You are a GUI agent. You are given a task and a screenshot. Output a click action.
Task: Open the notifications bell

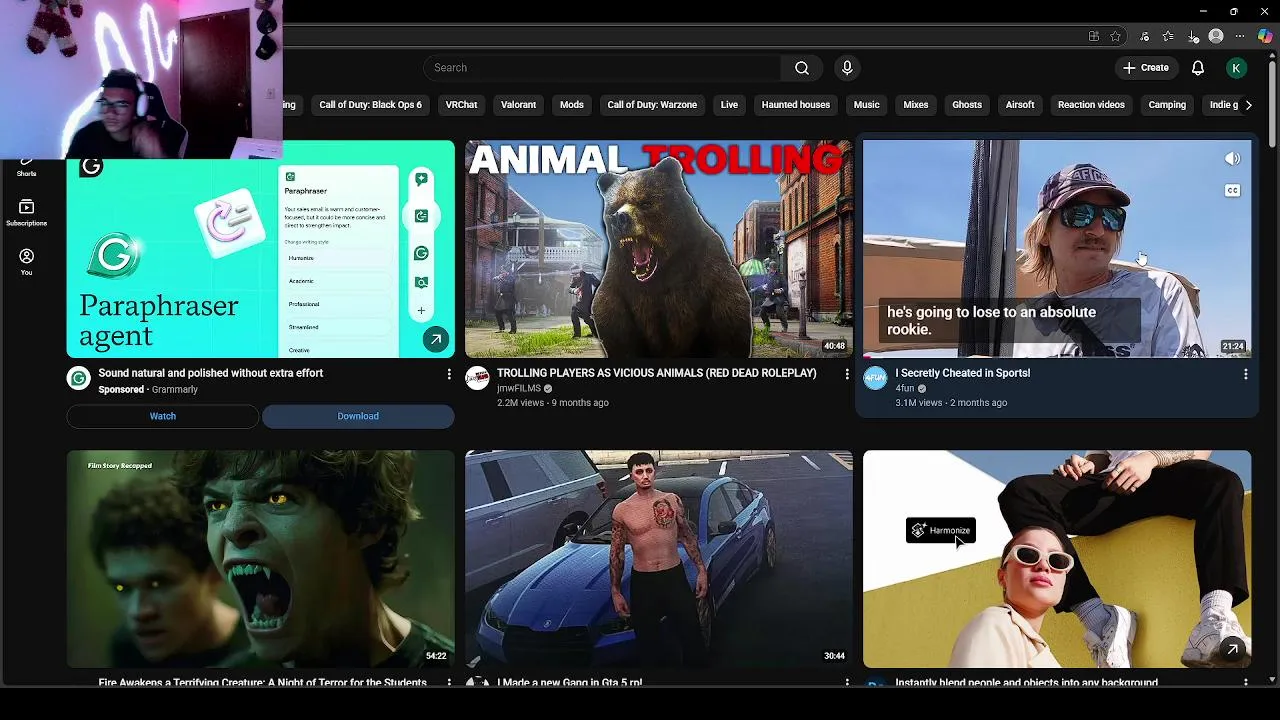(x=1198, y=68)
